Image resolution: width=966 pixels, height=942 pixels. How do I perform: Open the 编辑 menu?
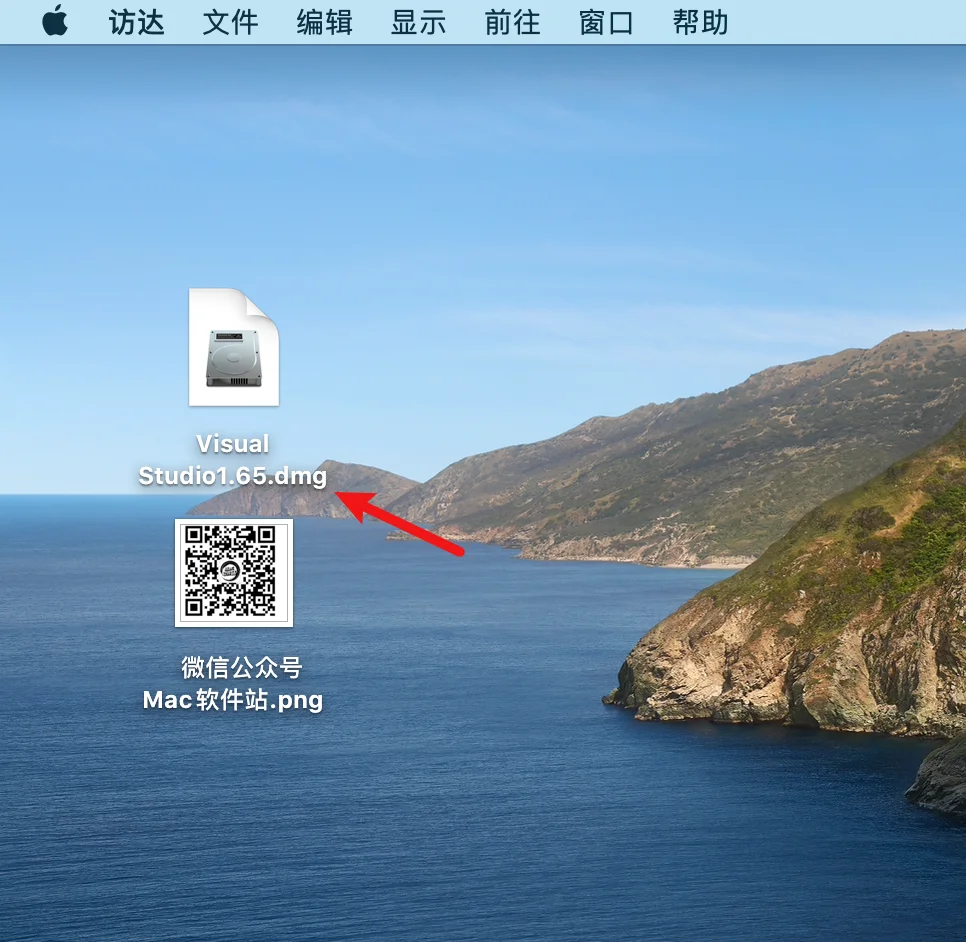[325, 23]
